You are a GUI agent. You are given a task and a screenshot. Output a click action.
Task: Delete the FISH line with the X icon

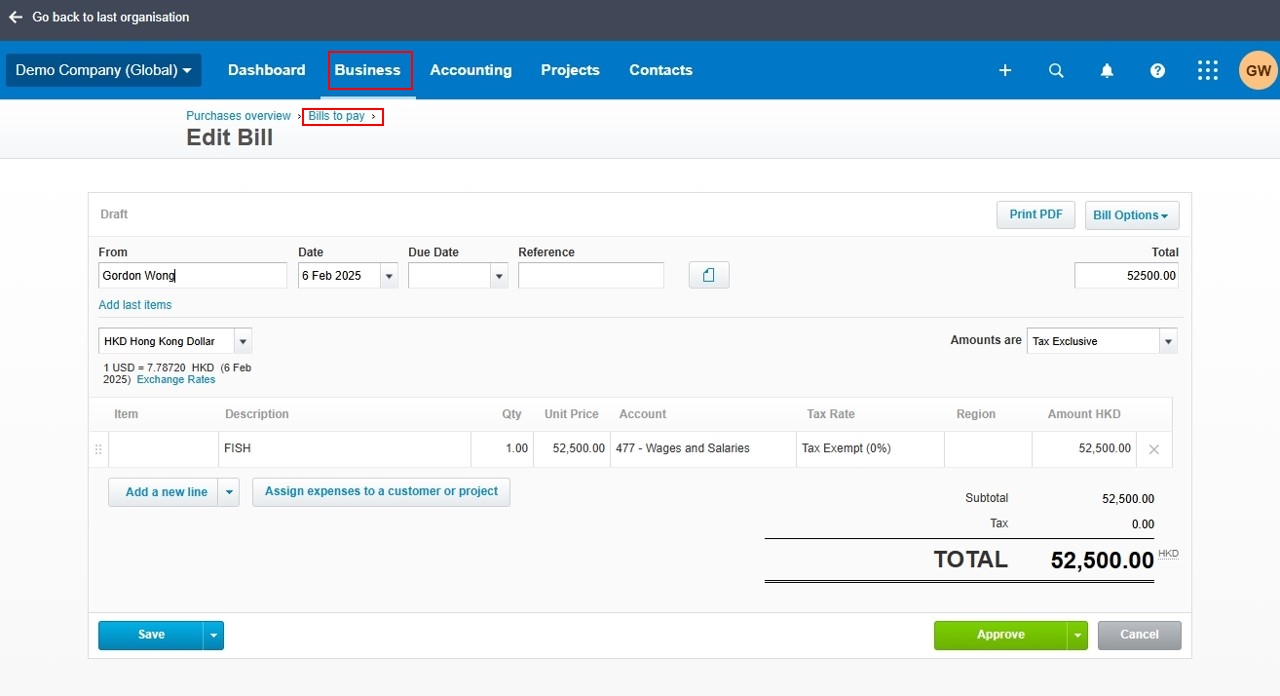pos(1154,449)
